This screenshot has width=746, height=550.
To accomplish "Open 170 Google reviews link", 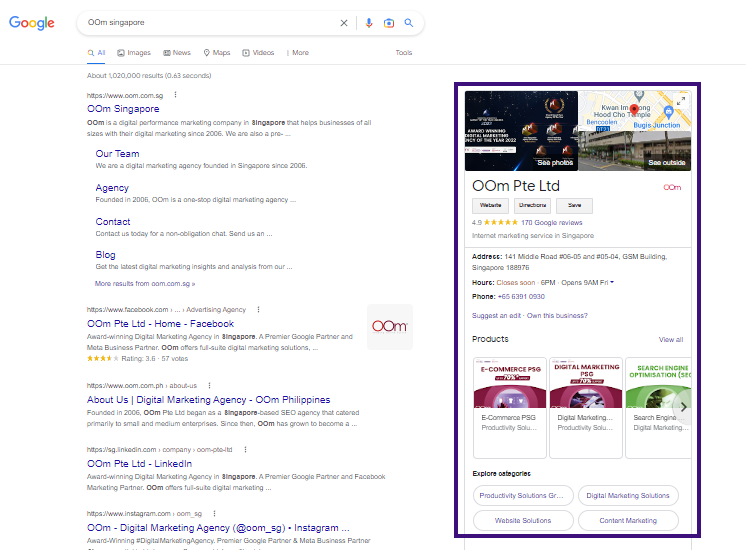I will coord(551,223).
